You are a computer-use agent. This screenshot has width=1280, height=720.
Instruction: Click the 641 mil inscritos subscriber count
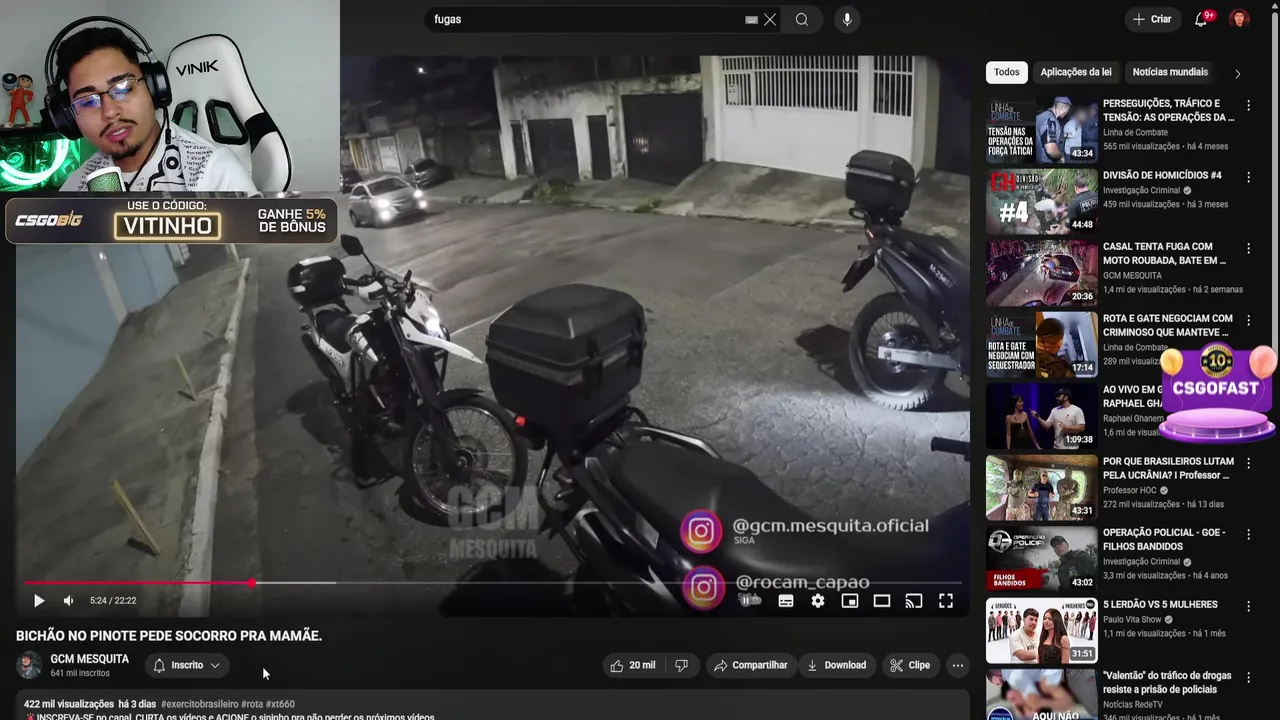click(x=80, y=674)
